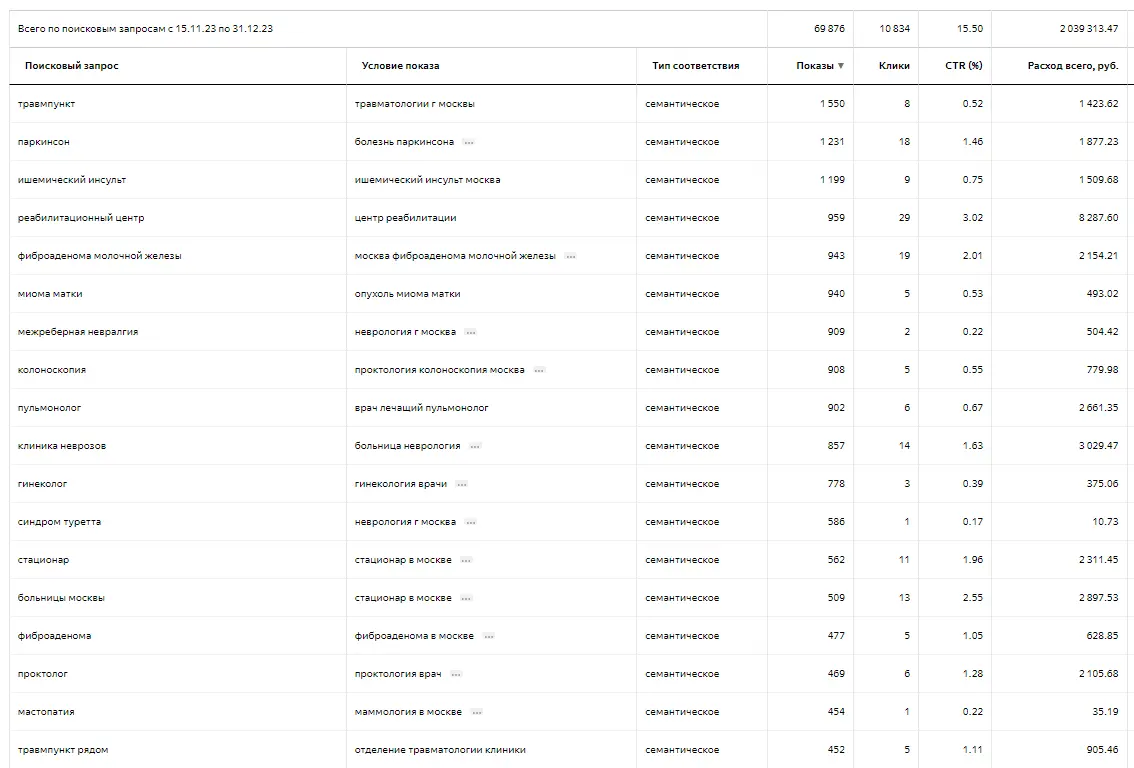
Task: Click 'Тип соответствия' column header
Action: click(695, 66)
